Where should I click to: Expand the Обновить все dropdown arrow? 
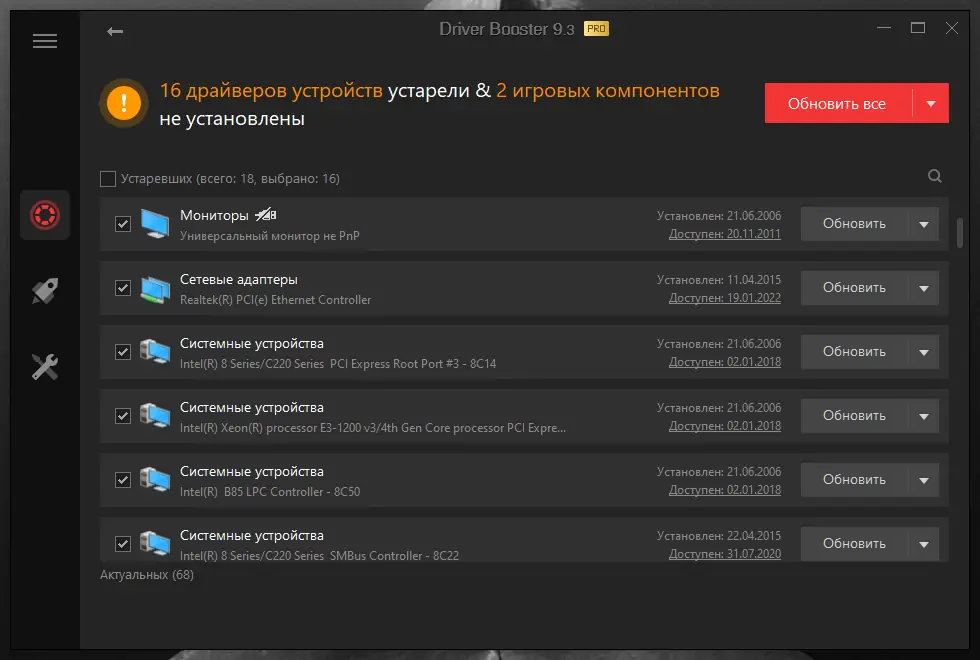click(927, 102)
